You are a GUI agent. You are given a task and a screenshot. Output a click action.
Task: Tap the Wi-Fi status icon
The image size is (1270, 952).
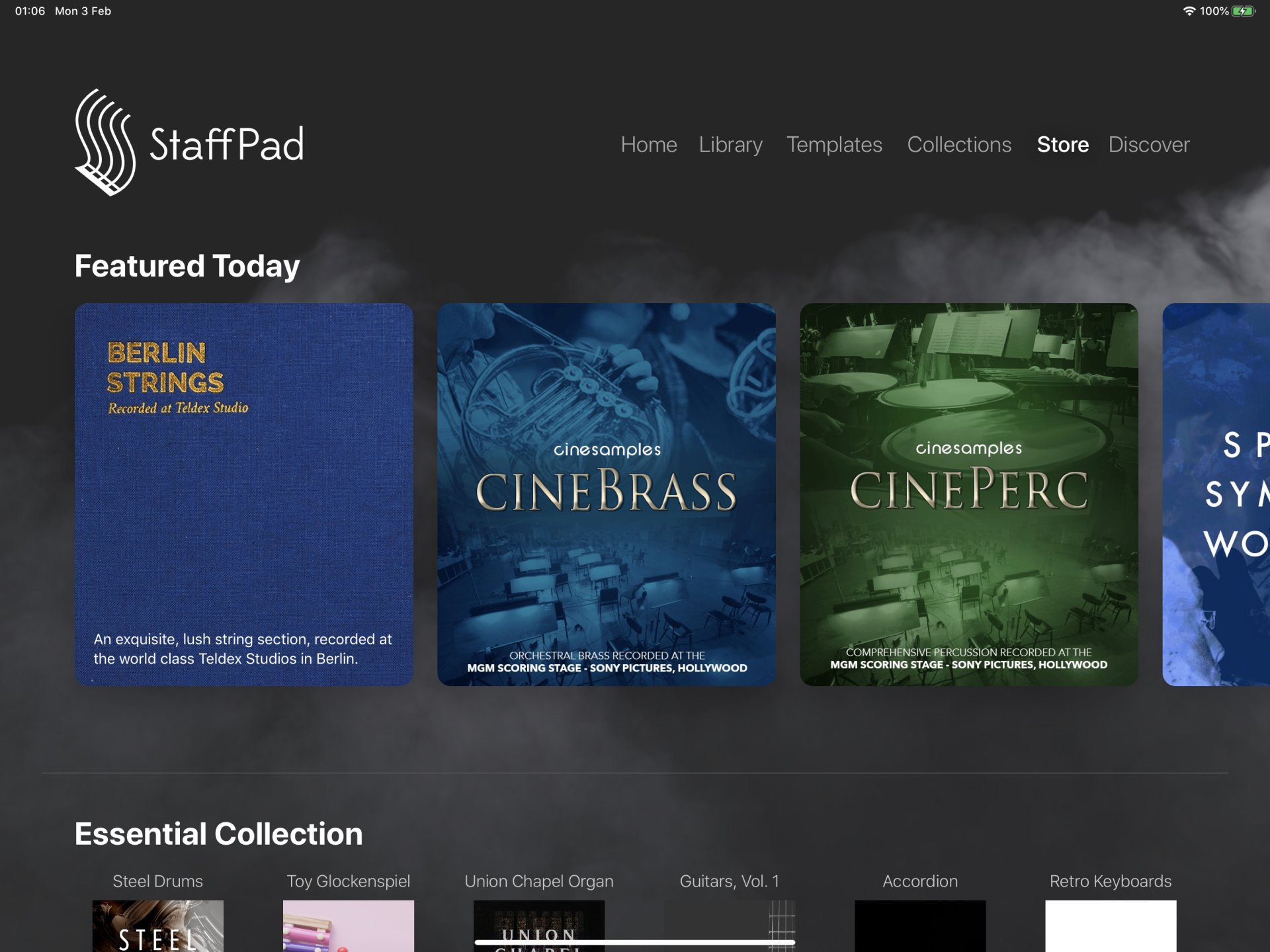pyautogui.click(x=1189, y=11)
